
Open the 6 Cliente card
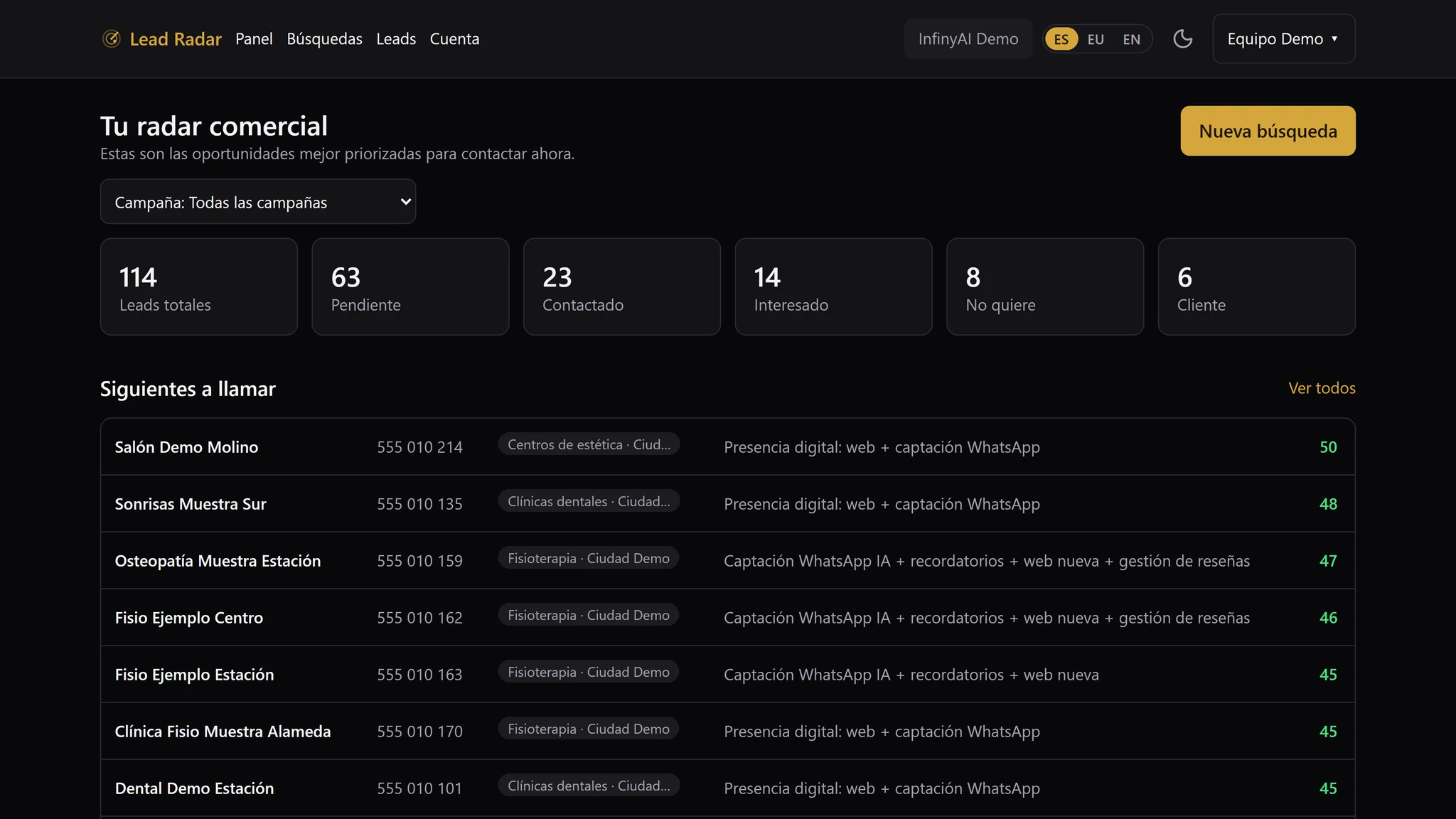click(x=1256, y=287)
